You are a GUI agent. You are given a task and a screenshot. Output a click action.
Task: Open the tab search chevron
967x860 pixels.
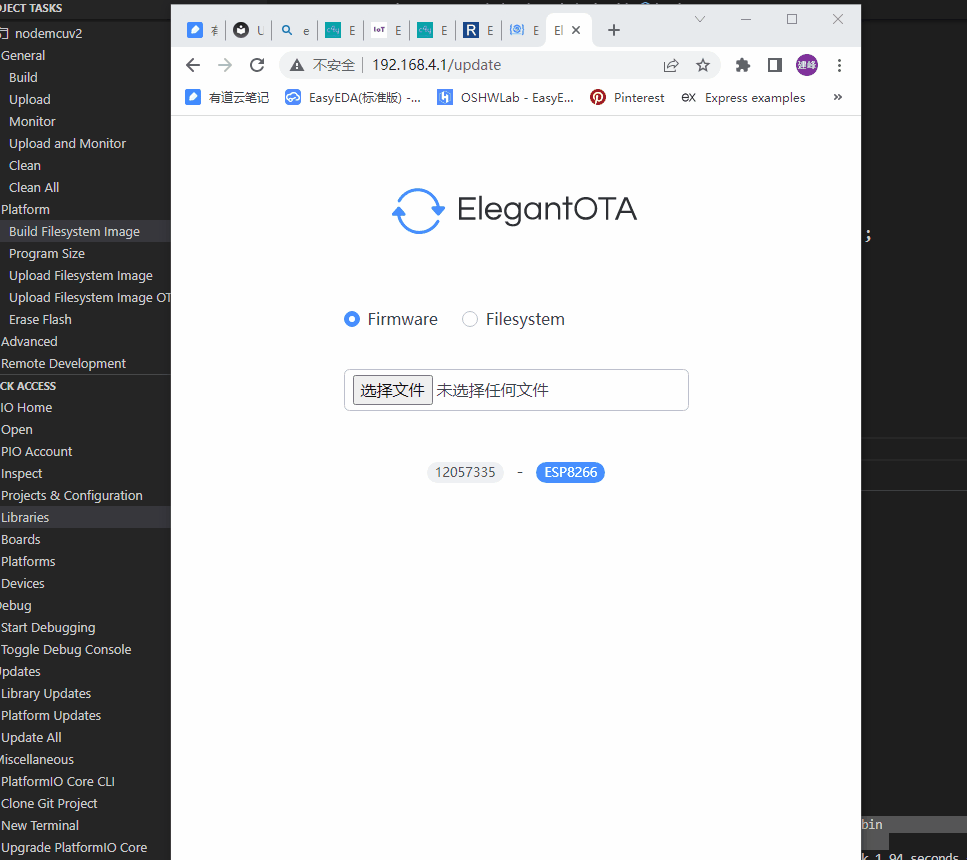click(x=699, y=19)
